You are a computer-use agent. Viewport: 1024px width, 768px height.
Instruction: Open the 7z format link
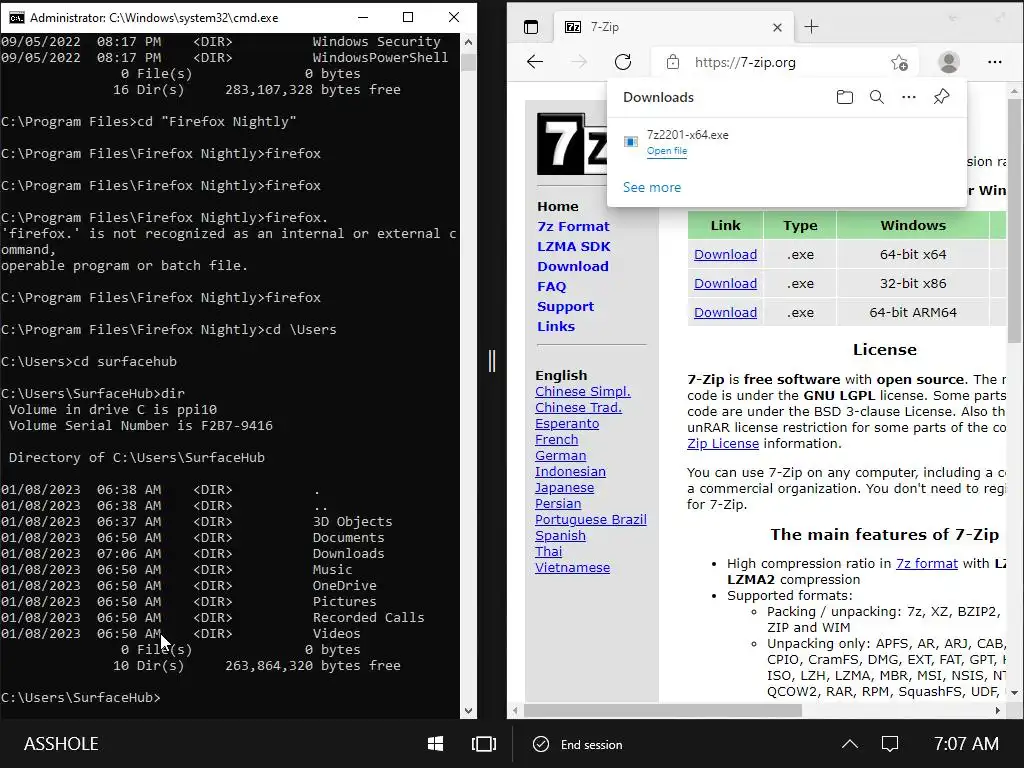(x=926, y=564)
